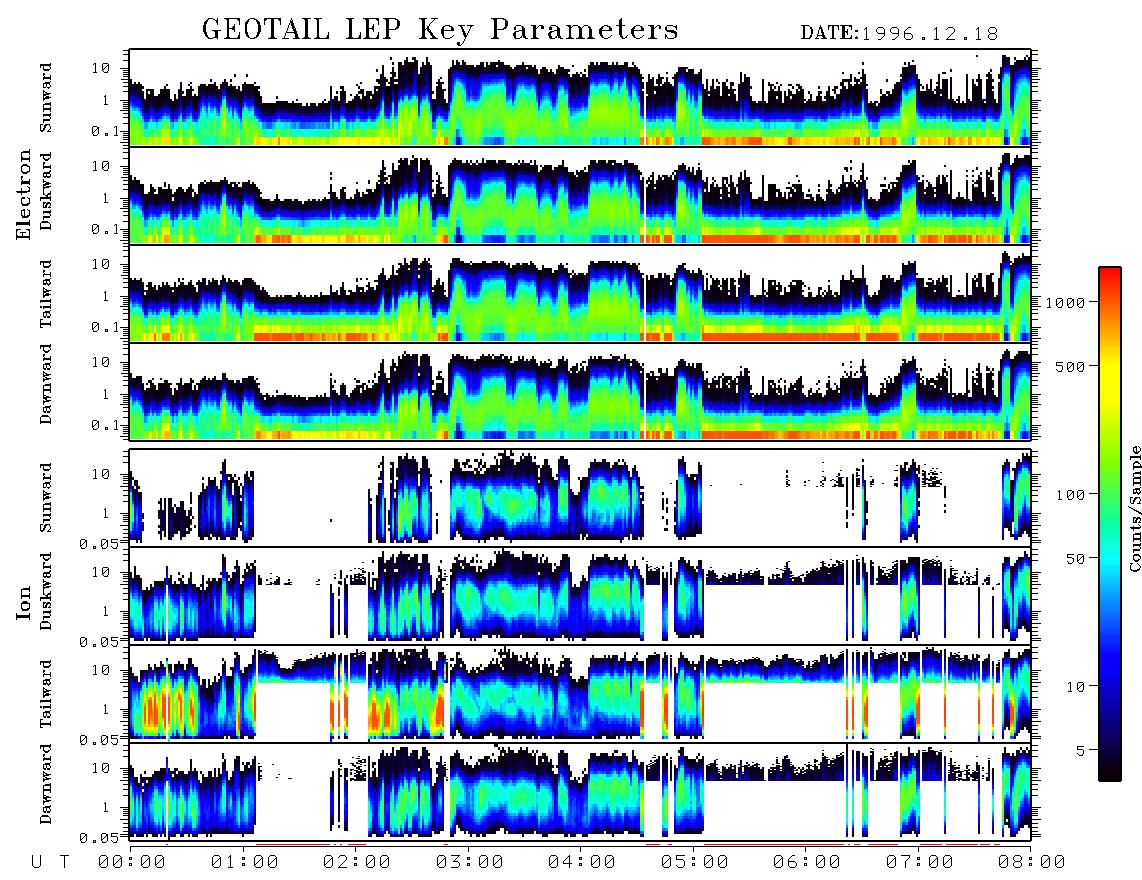Click inside the Electron Tailward spectrogram panel
This screenshot has height=880, width=1142.
coord(580,293)
